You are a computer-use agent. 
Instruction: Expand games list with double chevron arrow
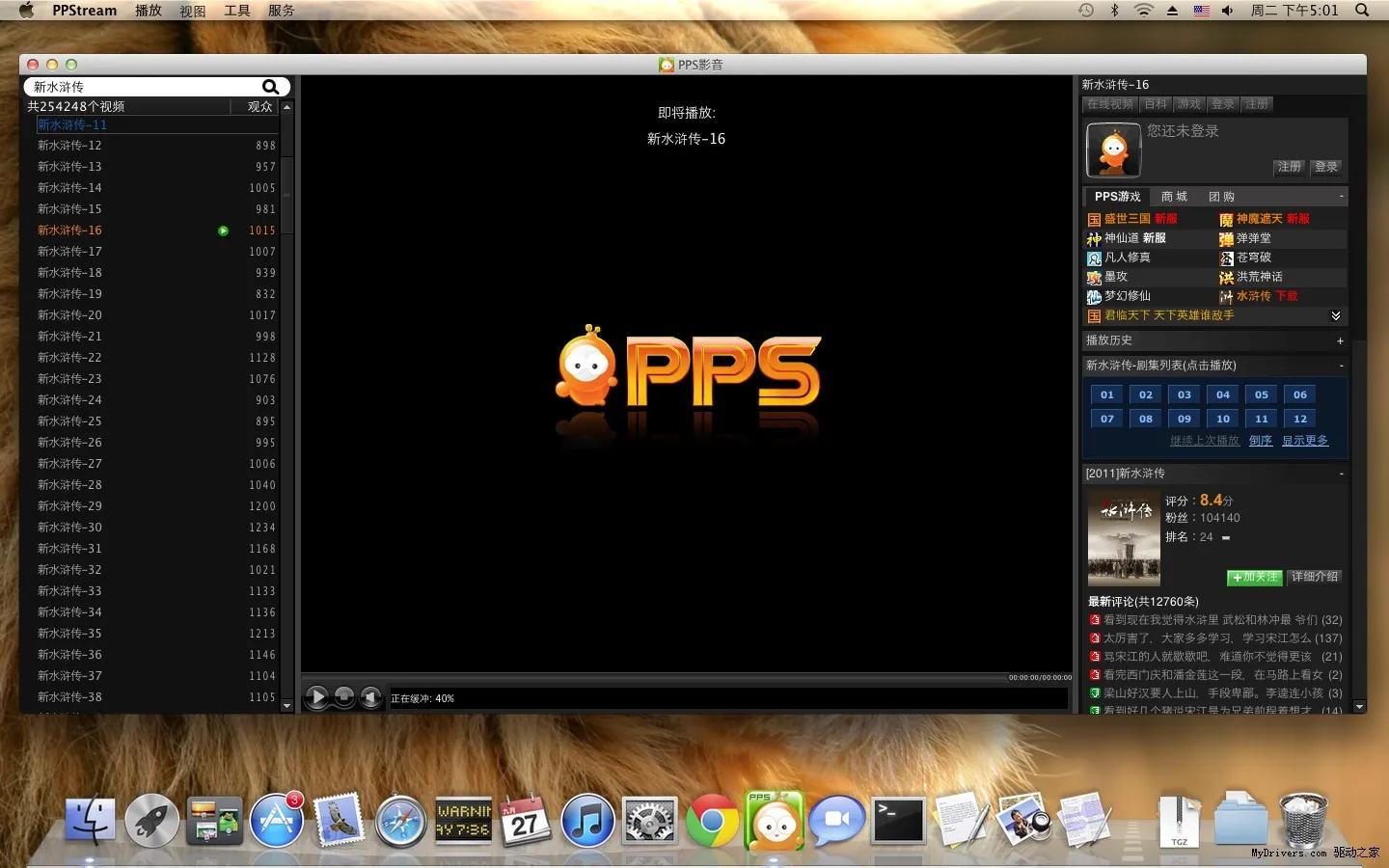(1336, 315)
